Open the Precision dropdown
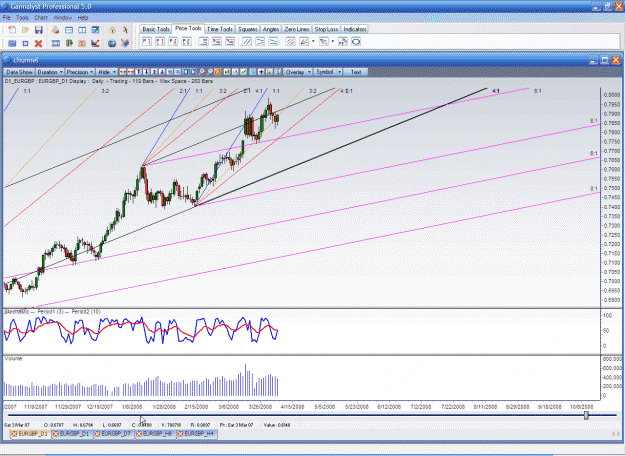The height and width of the screenshot is (456, 625). pos(80,72)
